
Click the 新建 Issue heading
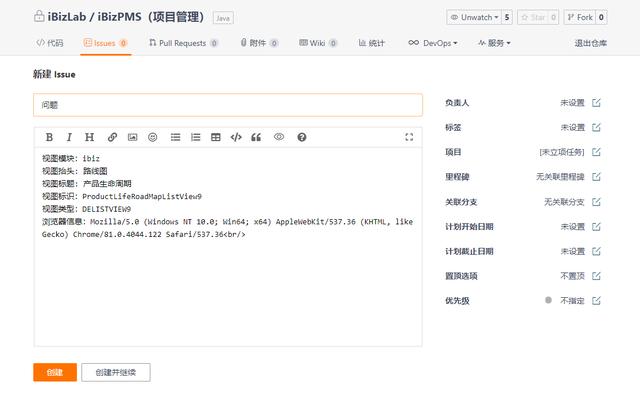point(54,74)
